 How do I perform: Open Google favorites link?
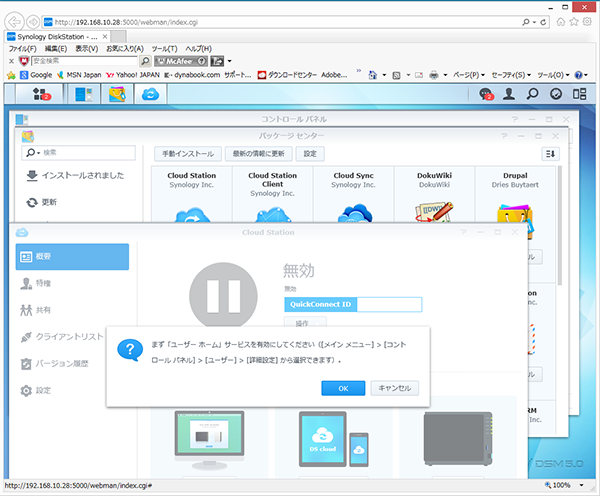[x=36, y=75]
